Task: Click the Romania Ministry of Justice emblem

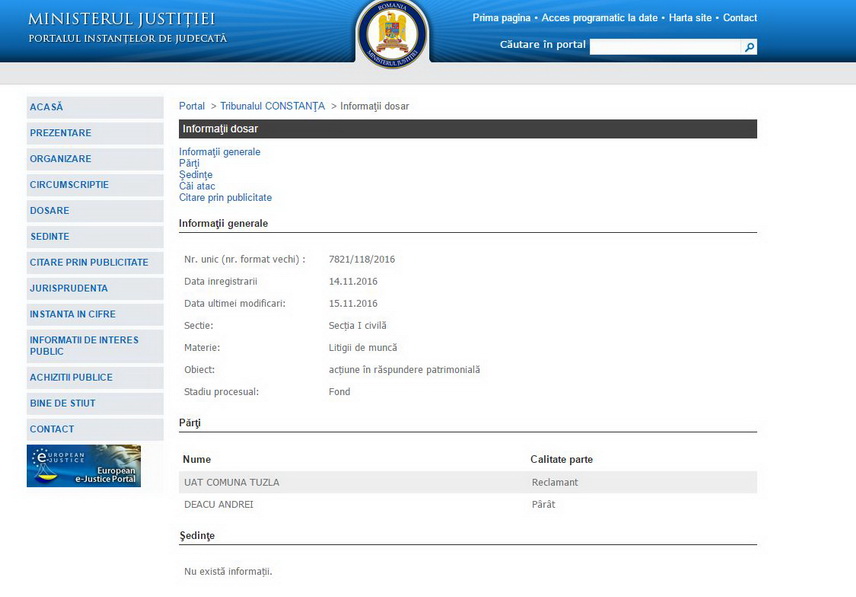Action: (x=392, y=33)
